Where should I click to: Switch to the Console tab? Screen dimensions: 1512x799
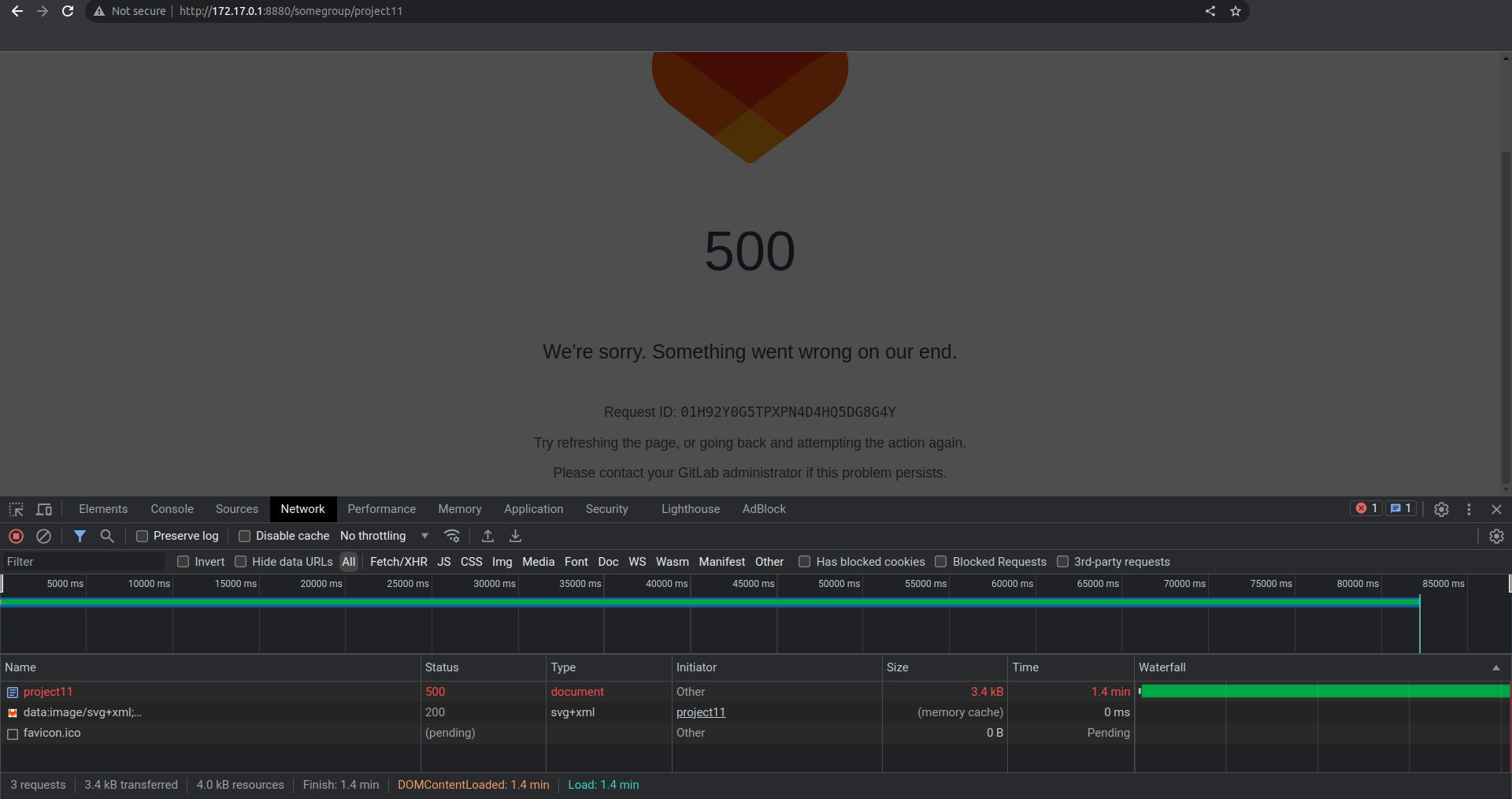172,509
